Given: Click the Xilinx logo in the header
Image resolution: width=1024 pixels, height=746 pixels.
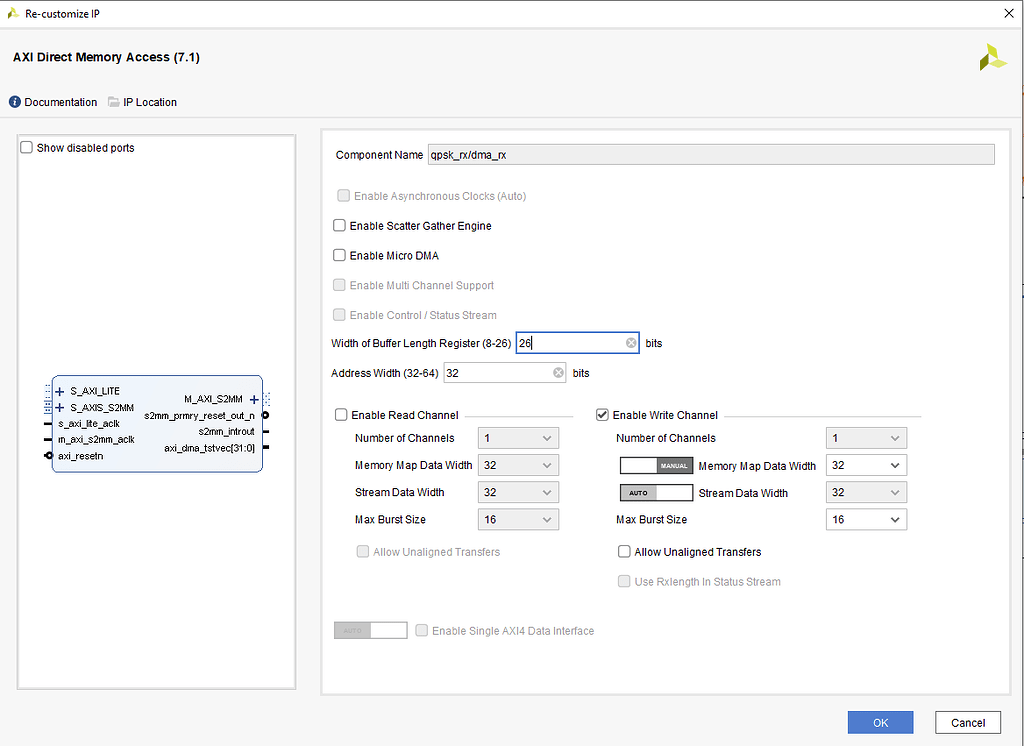Looking at the screenshot, I should [x=991, y=57].
